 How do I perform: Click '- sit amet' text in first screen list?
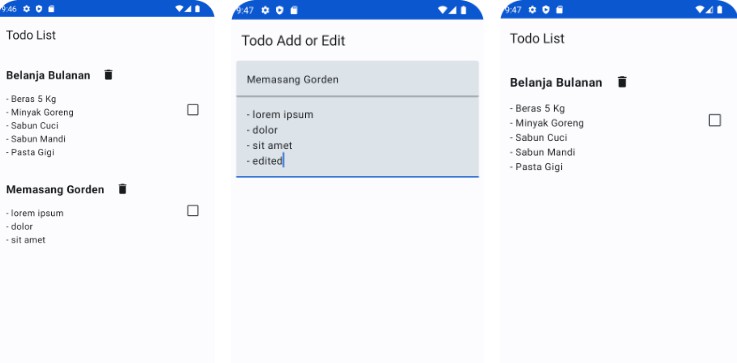point(26,240)
